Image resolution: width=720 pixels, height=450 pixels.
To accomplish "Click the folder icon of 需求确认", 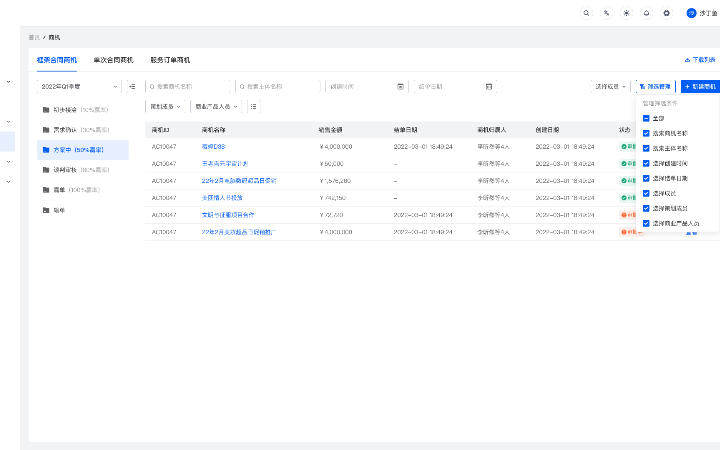I will (x=46, y=130).
